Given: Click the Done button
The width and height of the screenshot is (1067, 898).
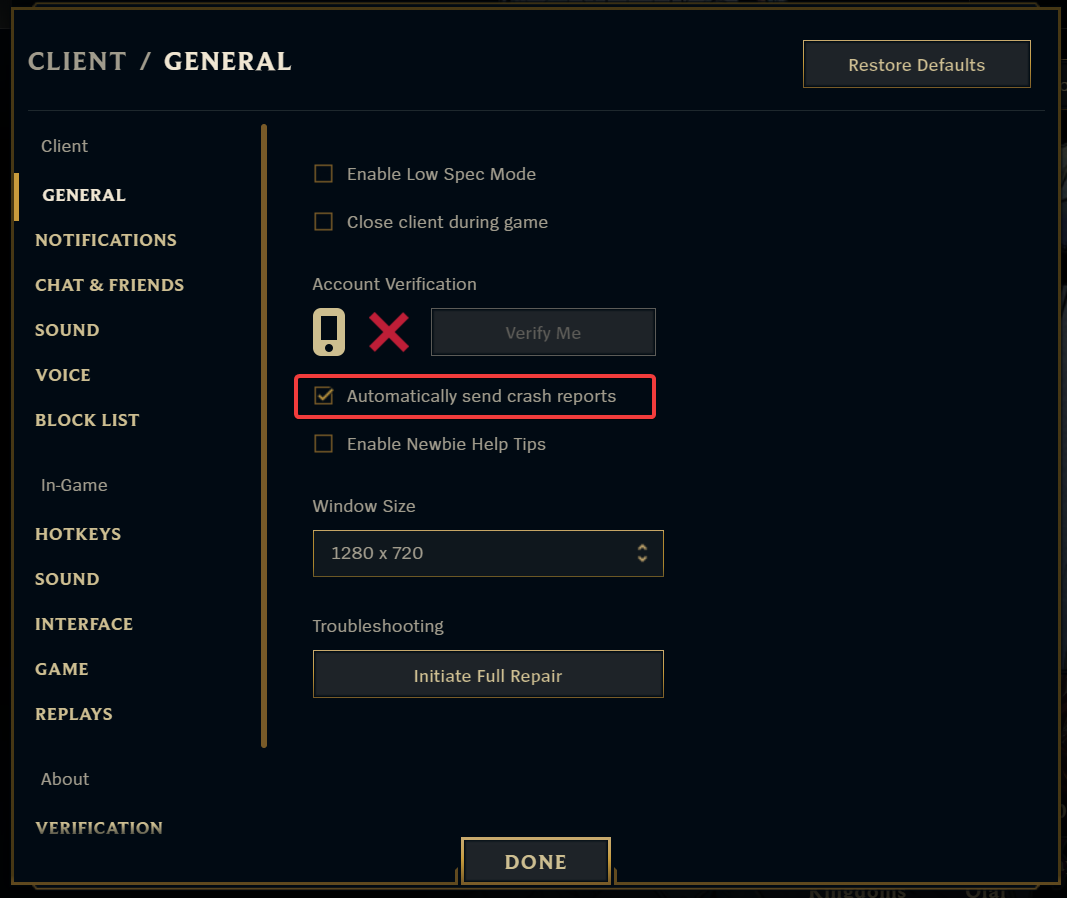Looking at the screenshot, I should coord(536,861).
